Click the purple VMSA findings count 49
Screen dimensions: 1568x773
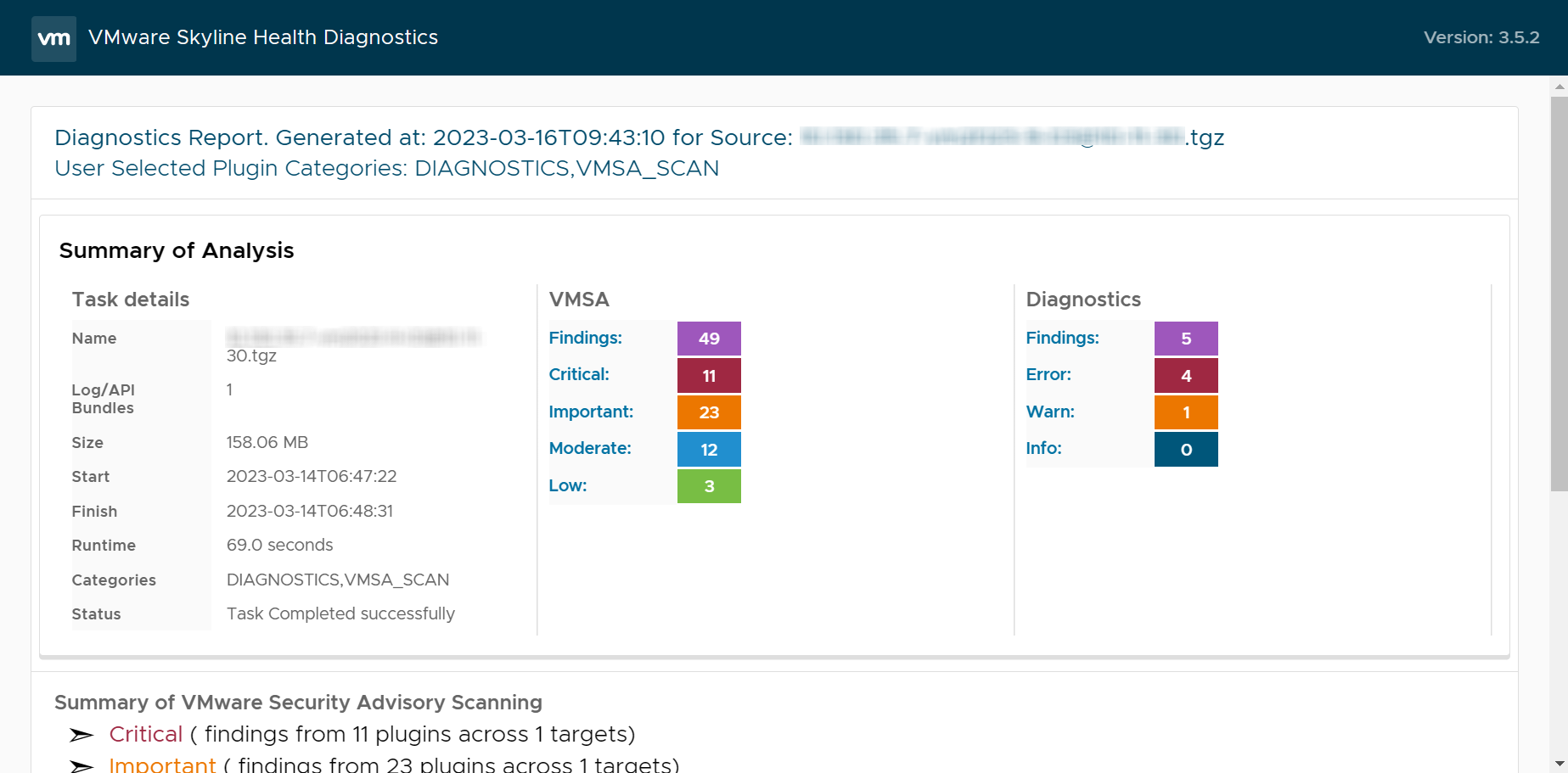[x=709, y=339]
